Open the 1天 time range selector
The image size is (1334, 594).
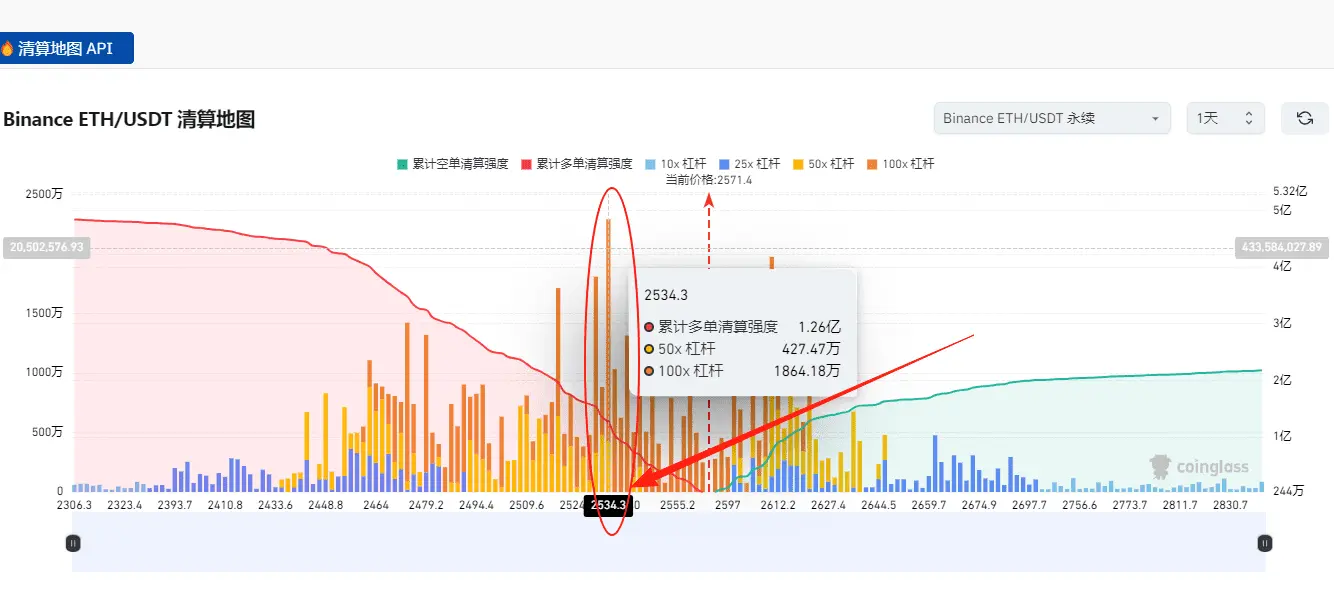(x=1226, y=118)
